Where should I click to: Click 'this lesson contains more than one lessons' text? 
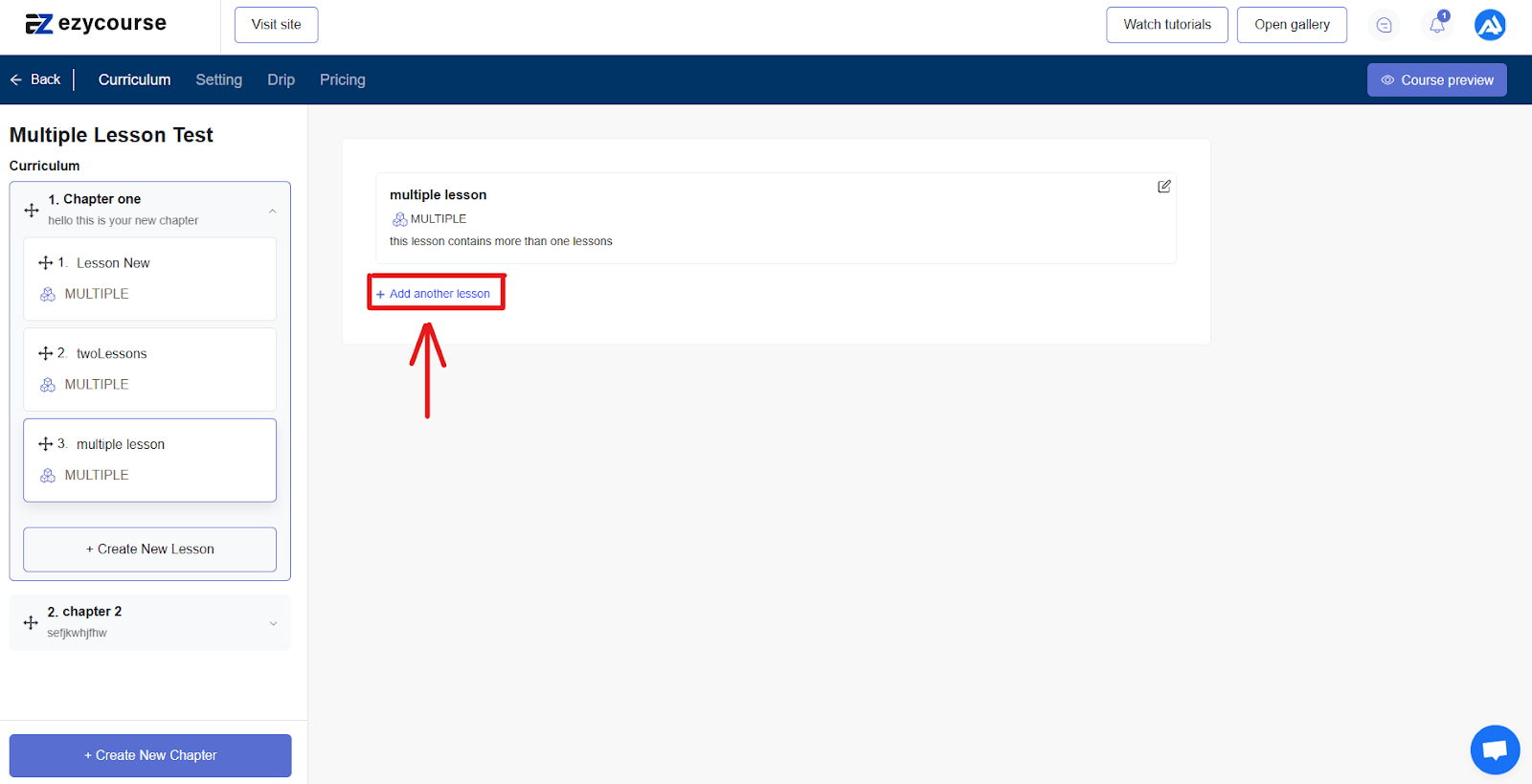coord(501,241)
